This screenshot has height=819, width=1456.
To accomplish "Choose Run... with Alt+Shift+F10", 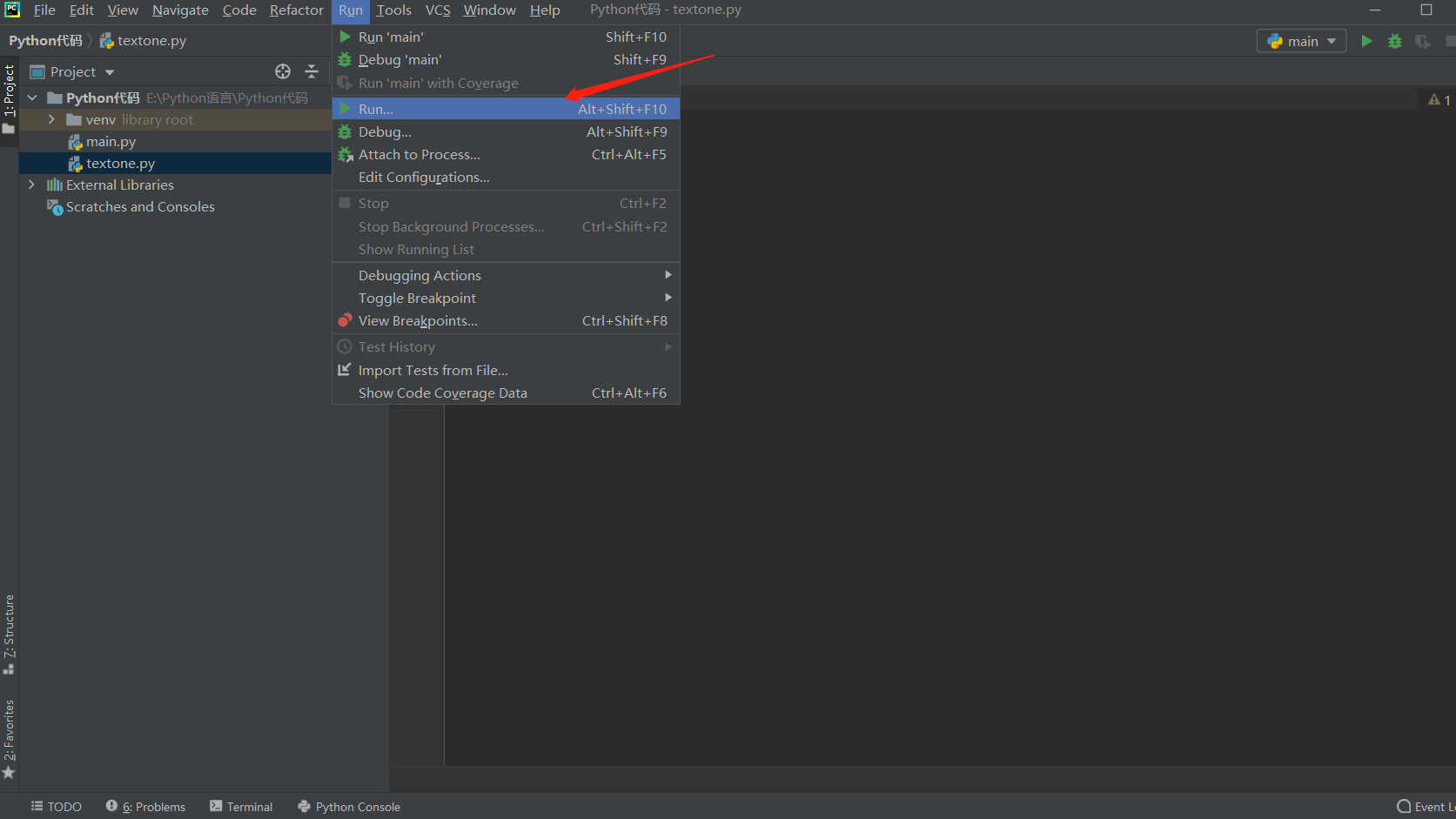I will click(506, 109).
